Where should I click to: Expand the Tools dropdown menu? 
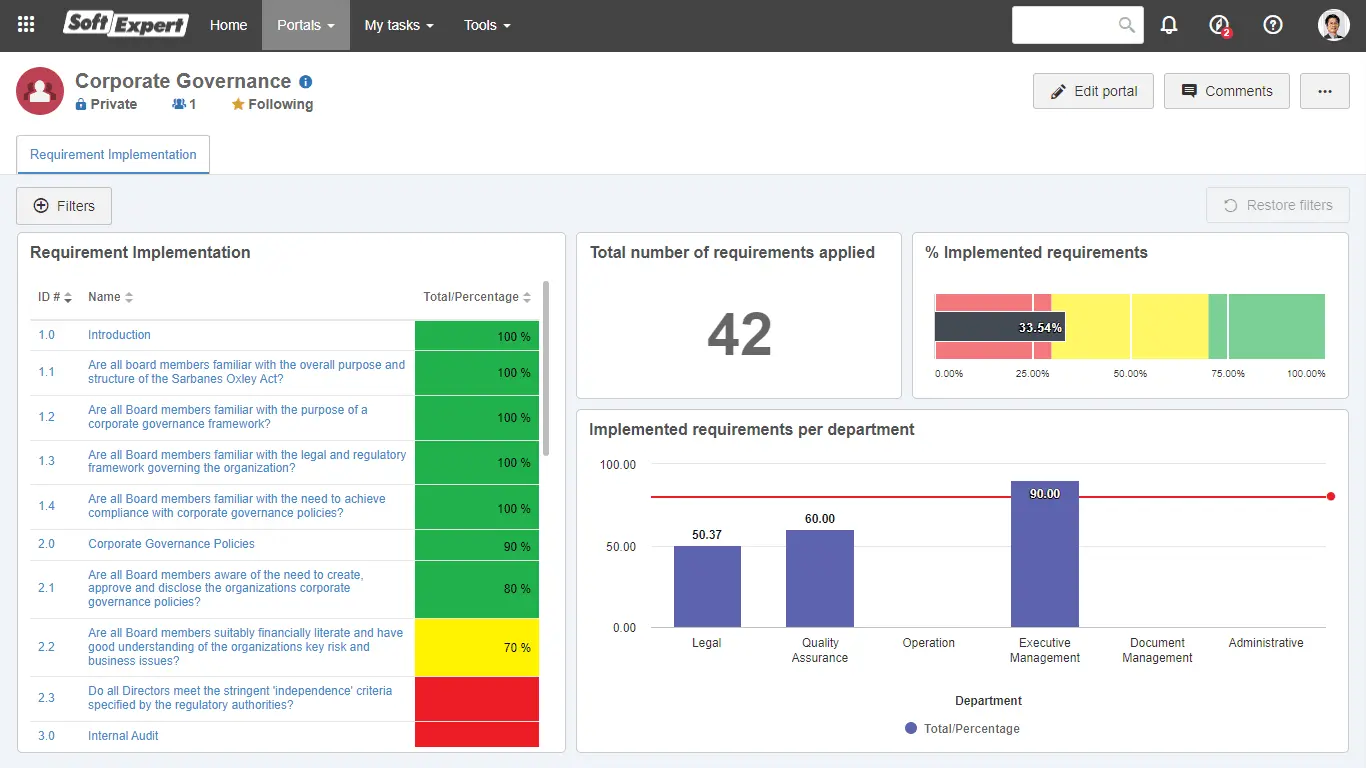(487, 25)
